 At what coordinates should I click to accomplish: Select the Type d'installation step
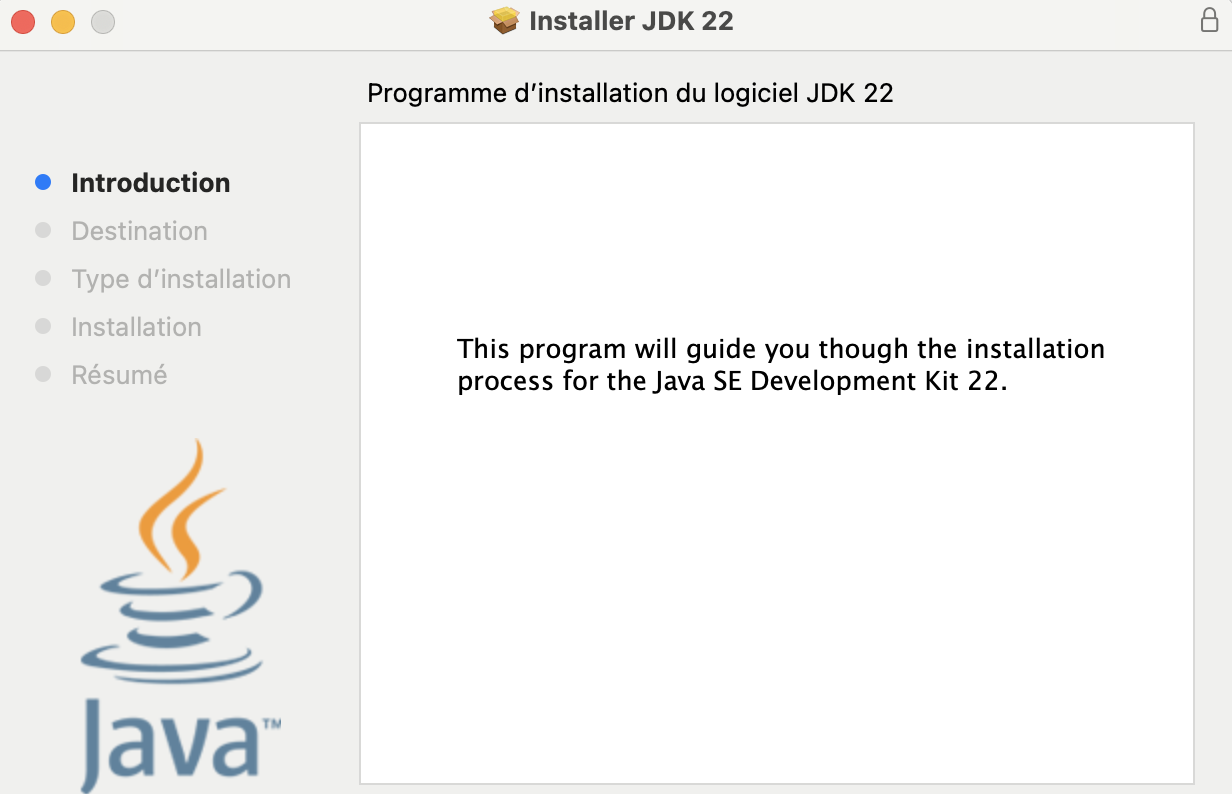click(180, 279)
